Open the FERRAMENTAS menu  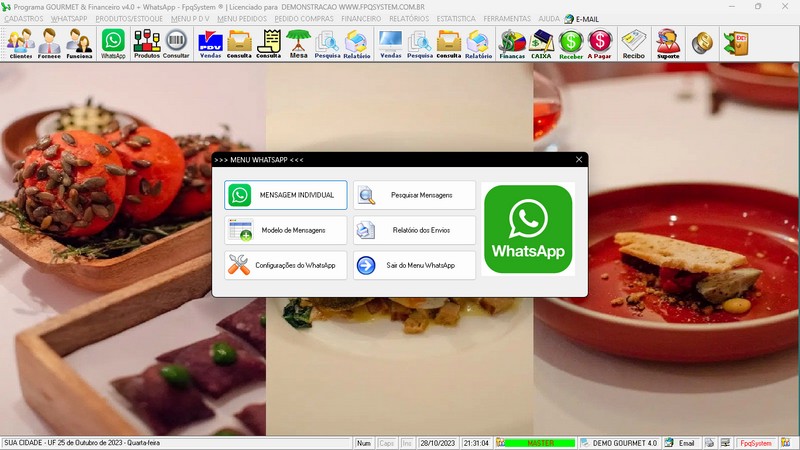[x=507, y=19]
